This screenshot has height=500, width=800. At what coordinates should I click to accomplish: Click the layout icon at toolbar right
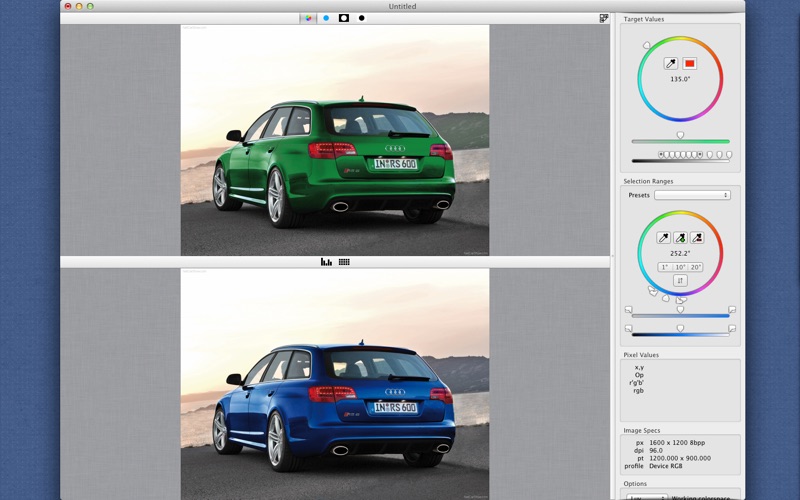click(604, 18)
